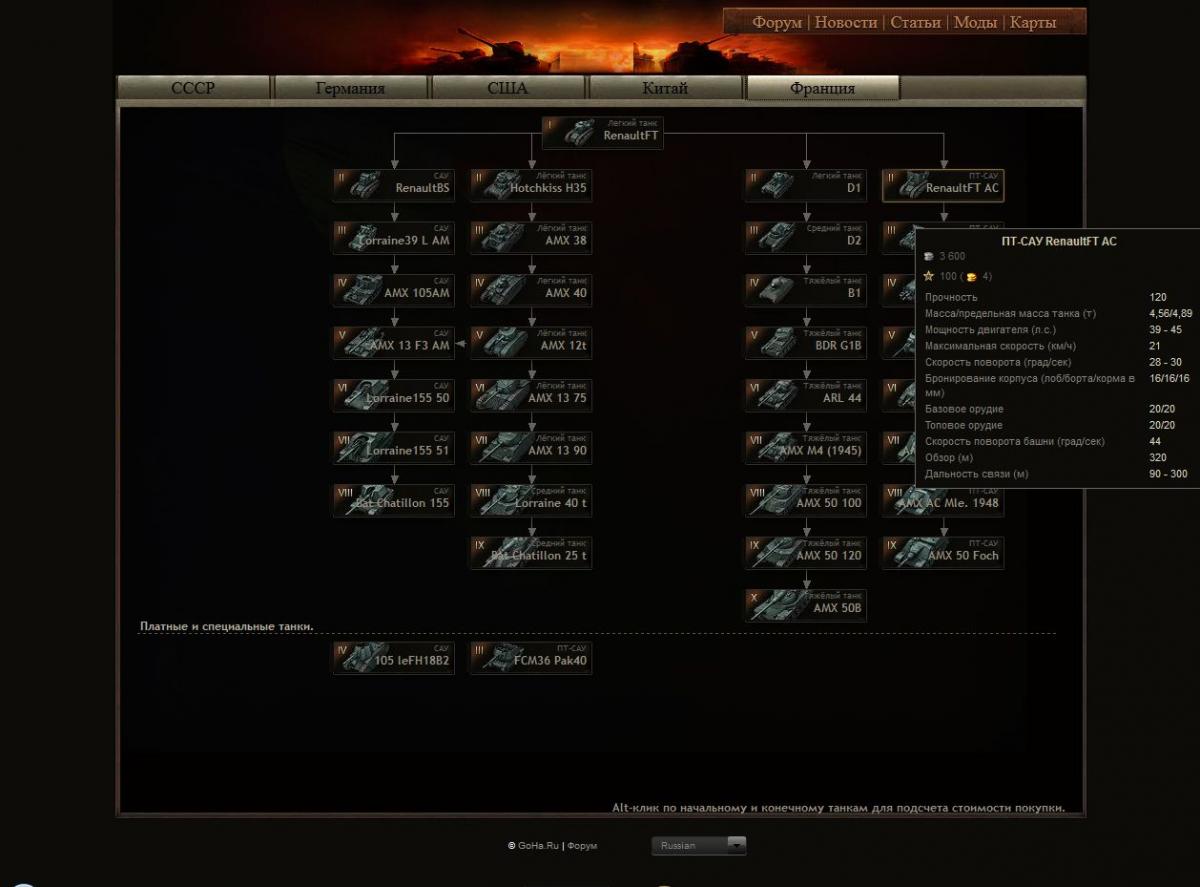Open the GoHa.Ru footer link
This screenshot has width=1200, height=887.
(x=538, y=846)
